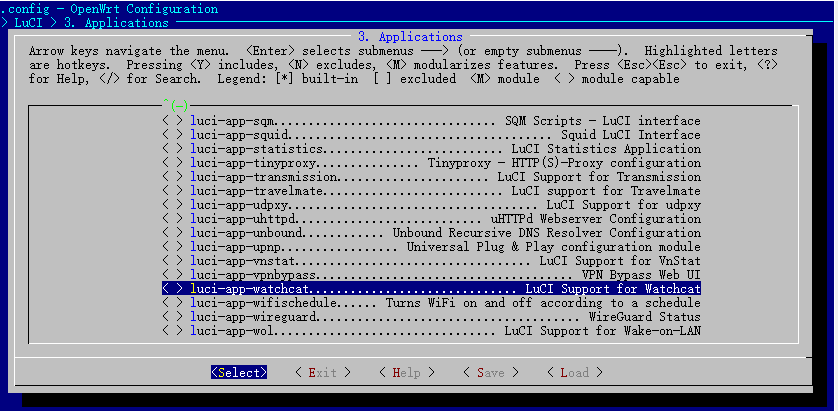Click 'LuCI Statistics Application' description
The width and height of the screenshot is (838, 411).
pyautogui.click(x=606, y=149)
